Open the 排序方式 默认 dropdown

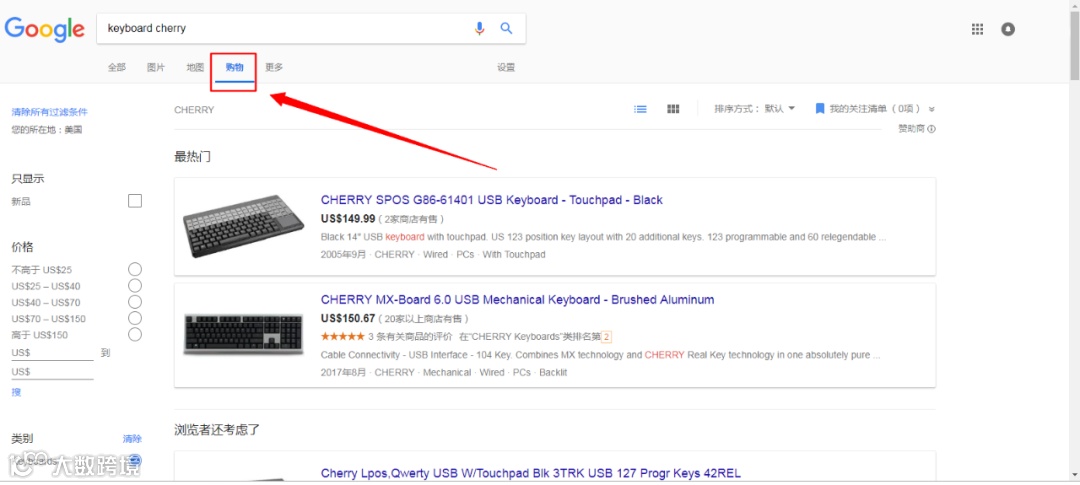755,109
